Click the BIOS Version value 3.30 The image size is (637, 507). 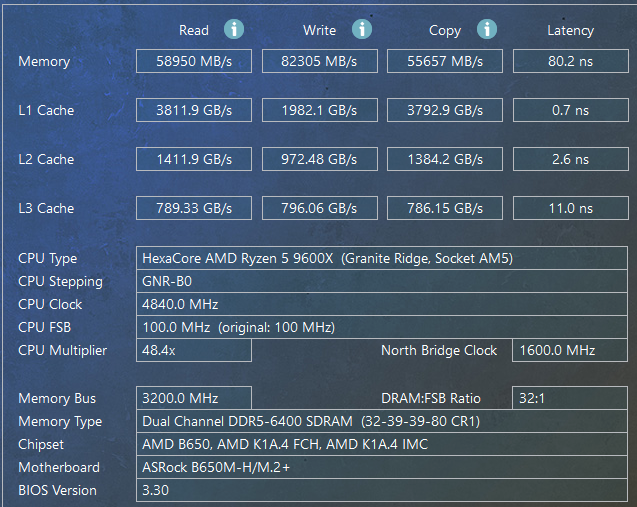[382, 490]
